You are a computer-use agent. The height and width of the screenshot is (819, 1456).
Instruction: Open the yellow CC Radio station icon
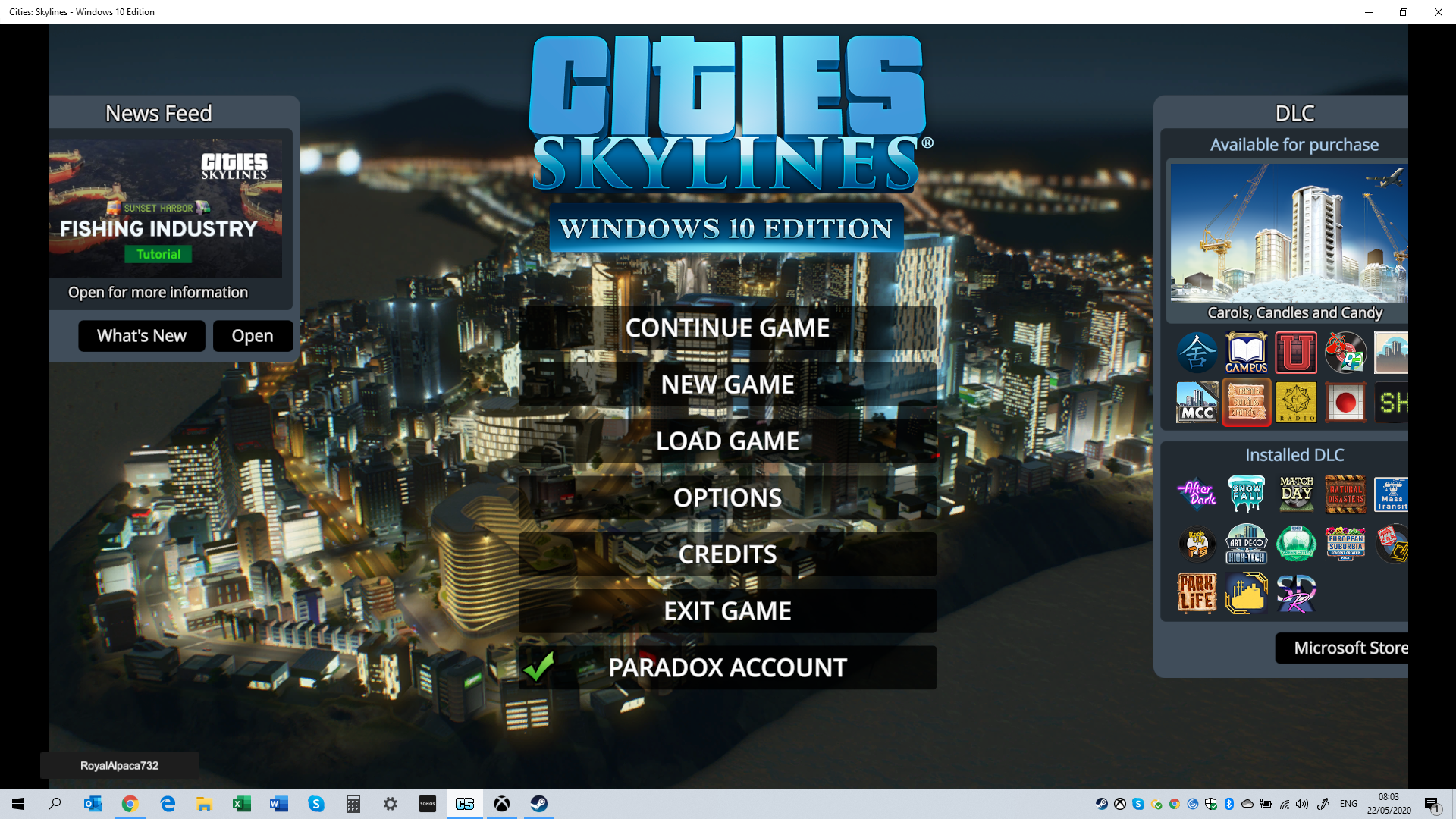(1296, 402)
